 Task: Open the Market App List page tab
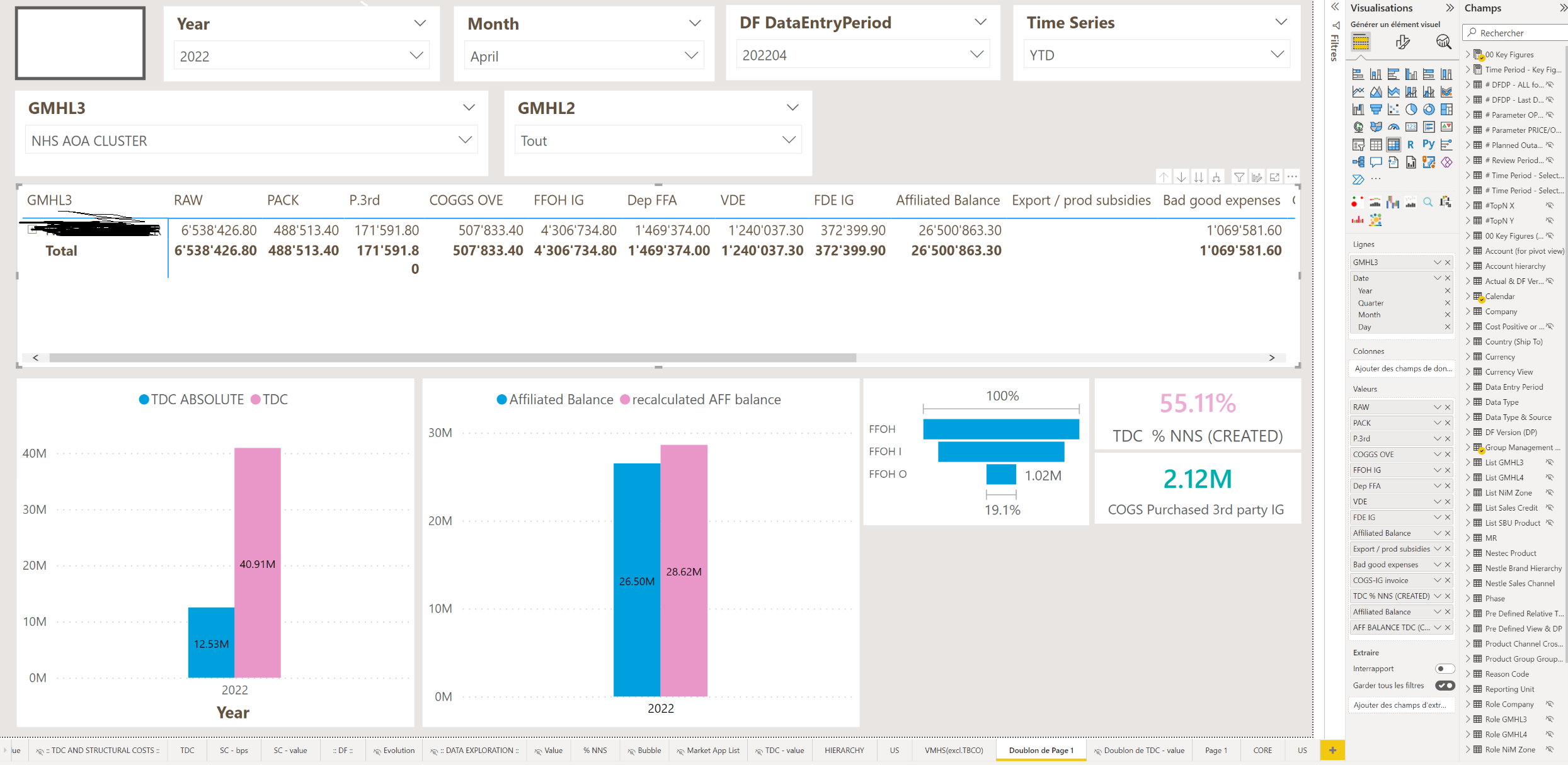point(708,751)
